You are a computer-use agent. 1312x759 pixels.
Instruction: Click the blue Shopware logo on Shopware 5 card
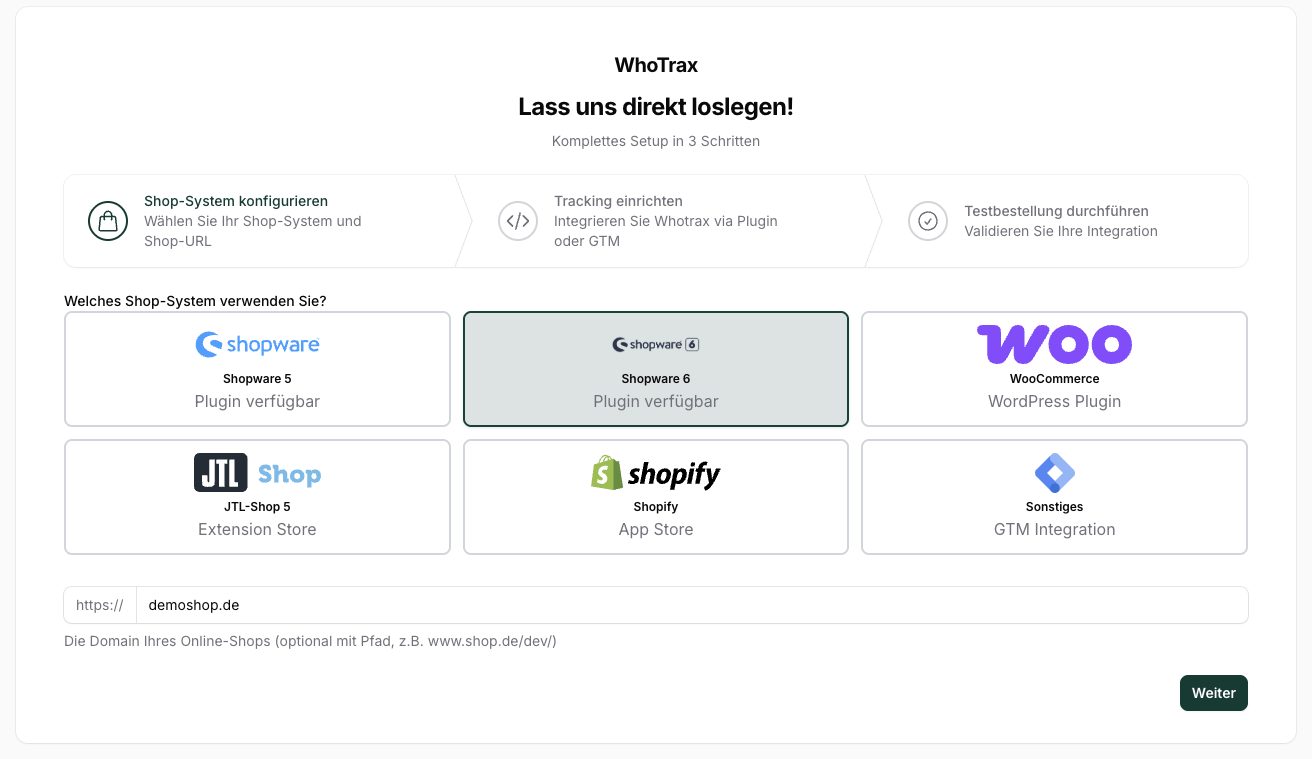click(257, 344)
